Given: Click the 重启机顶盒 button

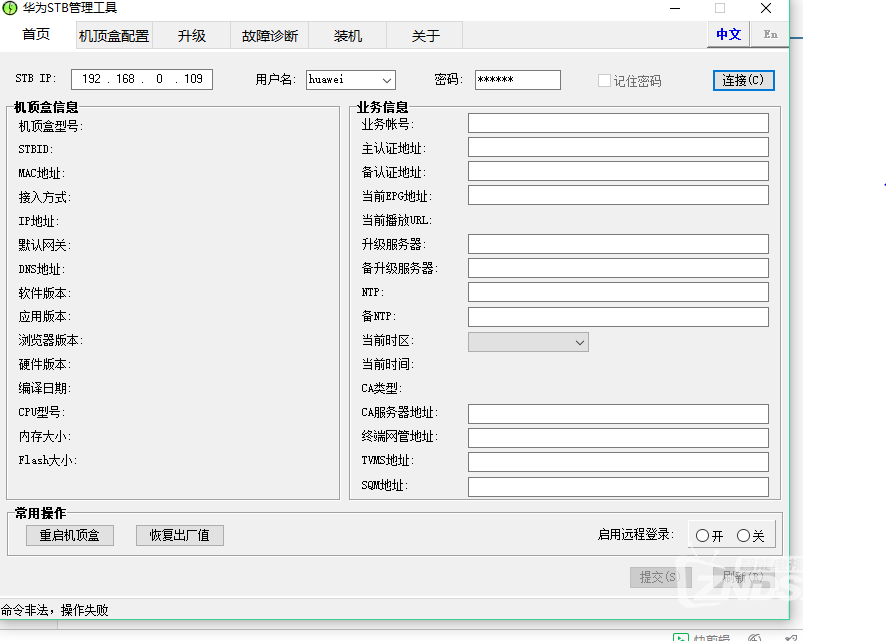Looking at the screenshot, I should [70, 535].
